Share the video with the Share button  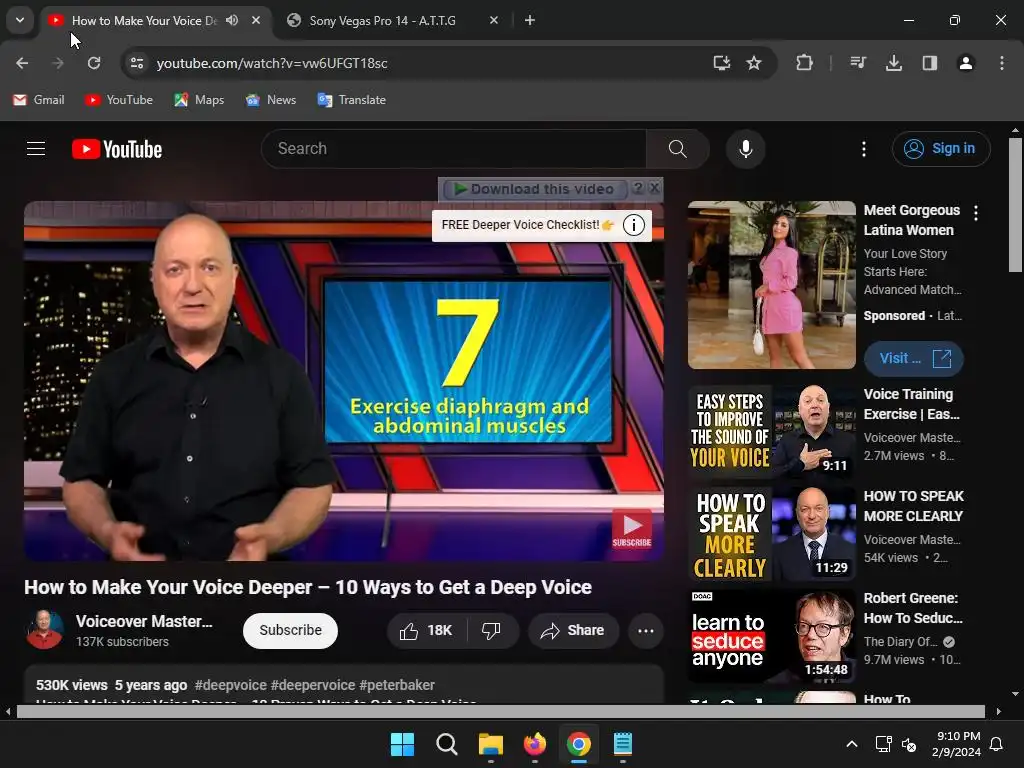pyautogui.click(x=573, y=630)
